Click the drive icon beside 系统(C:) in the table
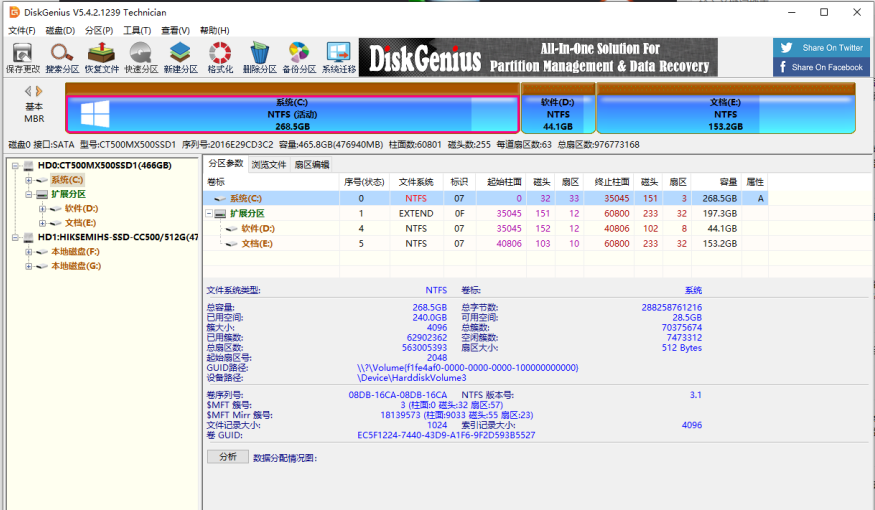875x510 pixels. click(220, 199)
